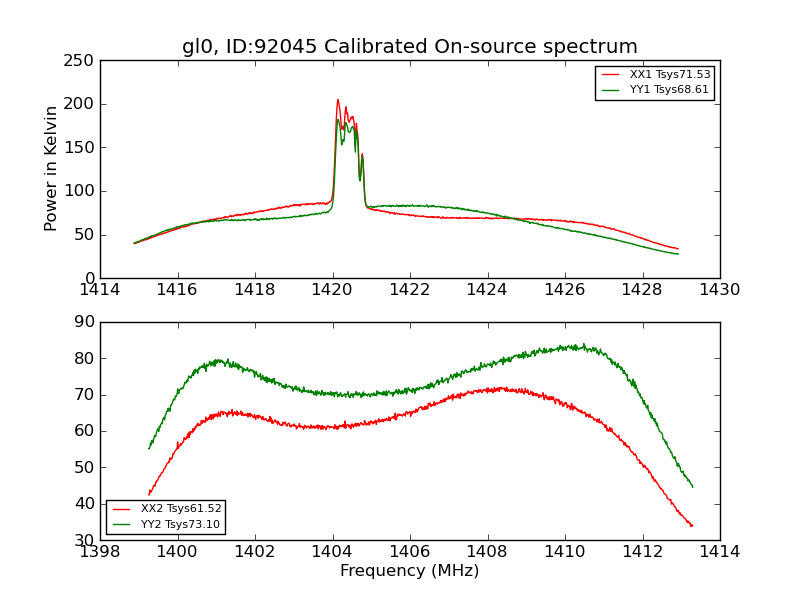800x600 pixels.
Task: Select legend entry 'XX2 Tsys61.52'
Action: coord(181,509)
